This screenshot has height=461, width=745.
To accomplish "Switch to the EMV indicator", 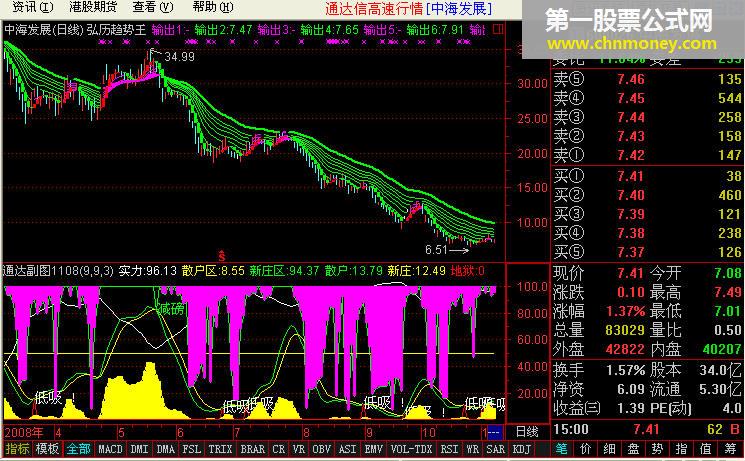I will click(x=374, y=449).
